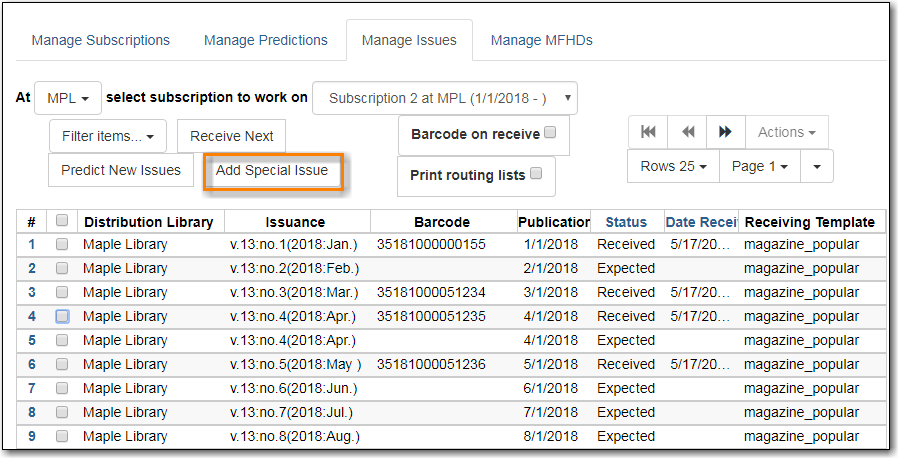Expand the Rows 25 dropdown
This screenshot has height=458, width=898.
click(x=673, y=166)
